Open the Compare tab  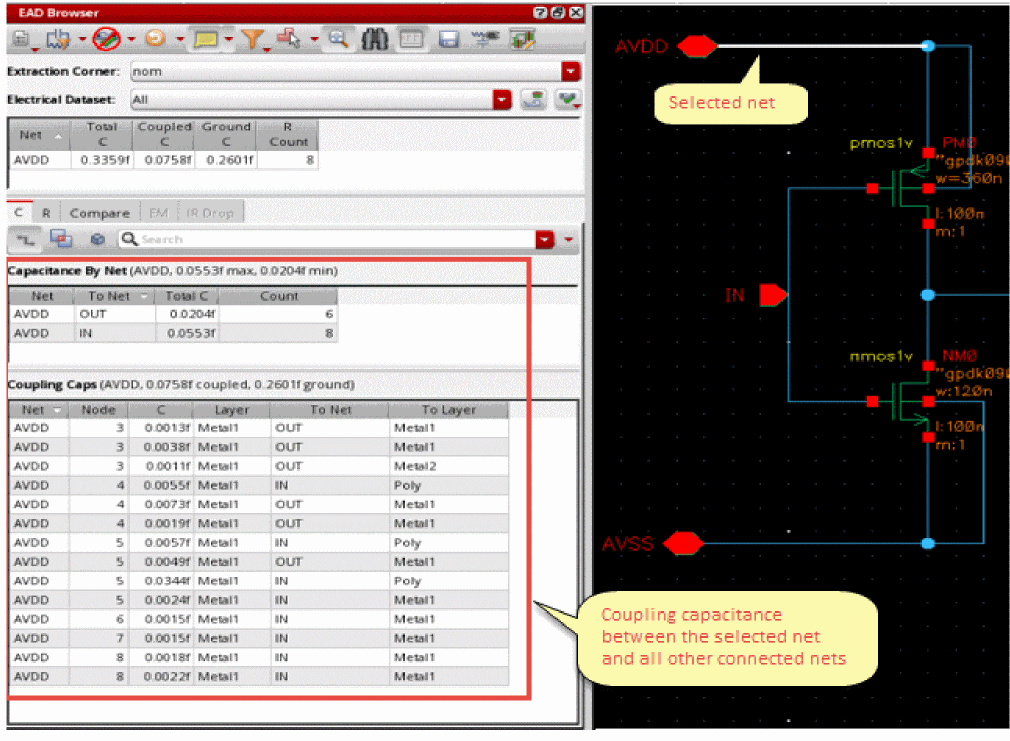99,213
